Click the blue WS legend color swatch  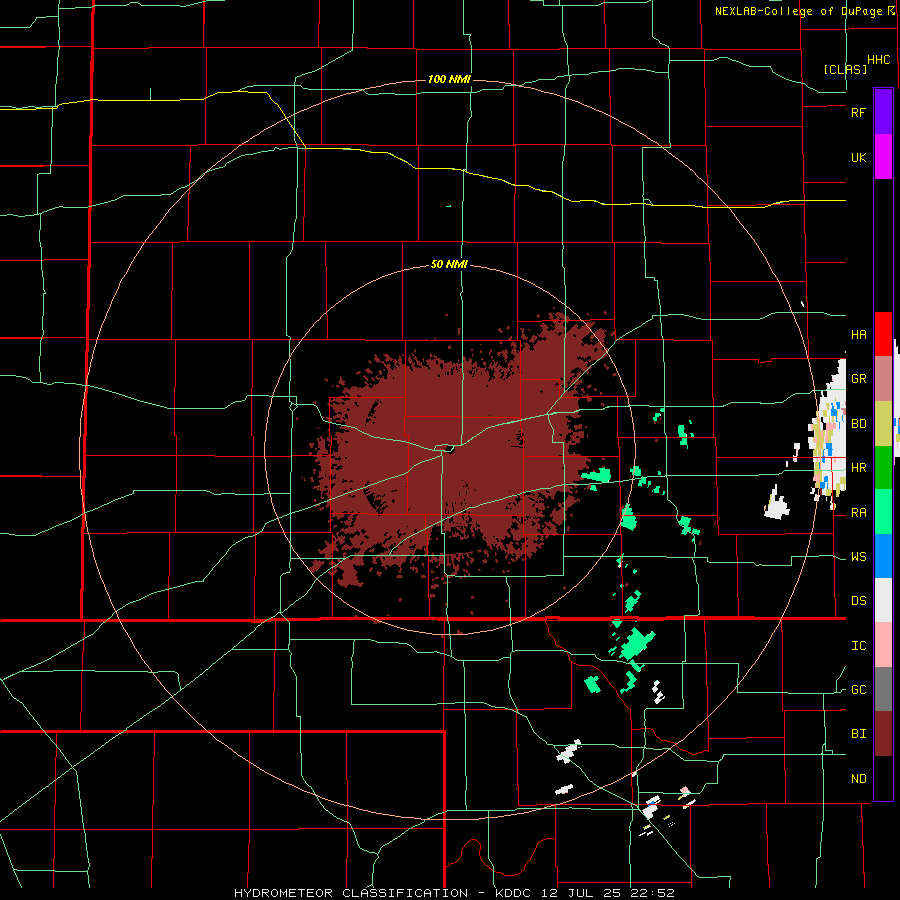[883, 556]
